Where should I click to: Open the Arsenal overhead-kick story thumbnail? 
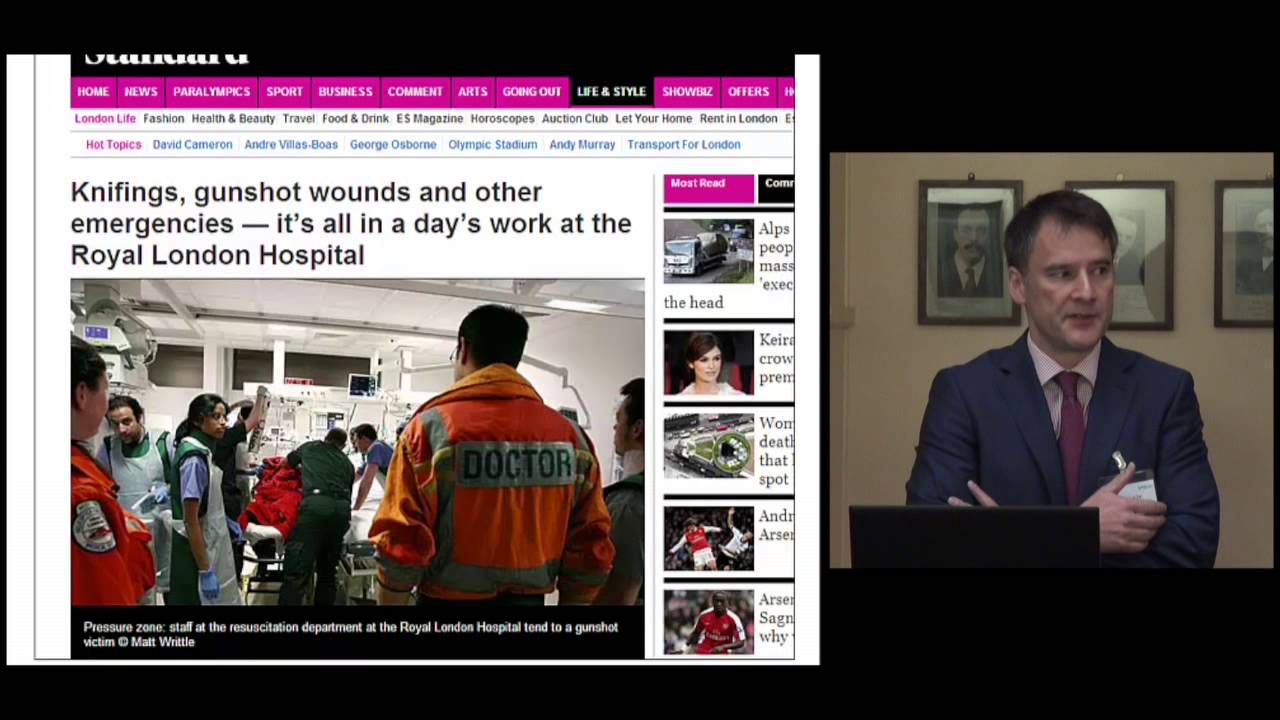[708, 538]
